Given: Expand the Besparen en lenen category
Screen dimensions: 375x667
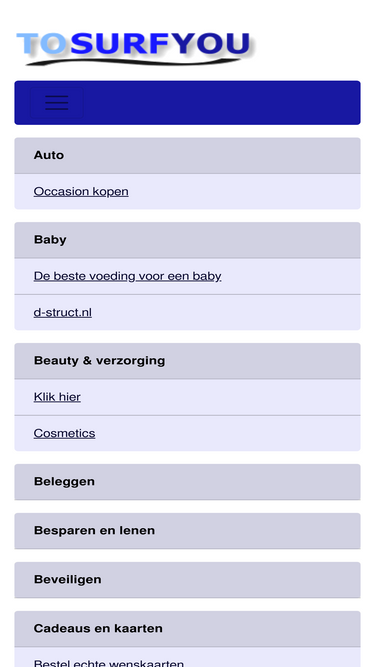Looking at the screenshot, I should (x=188, y=531).
